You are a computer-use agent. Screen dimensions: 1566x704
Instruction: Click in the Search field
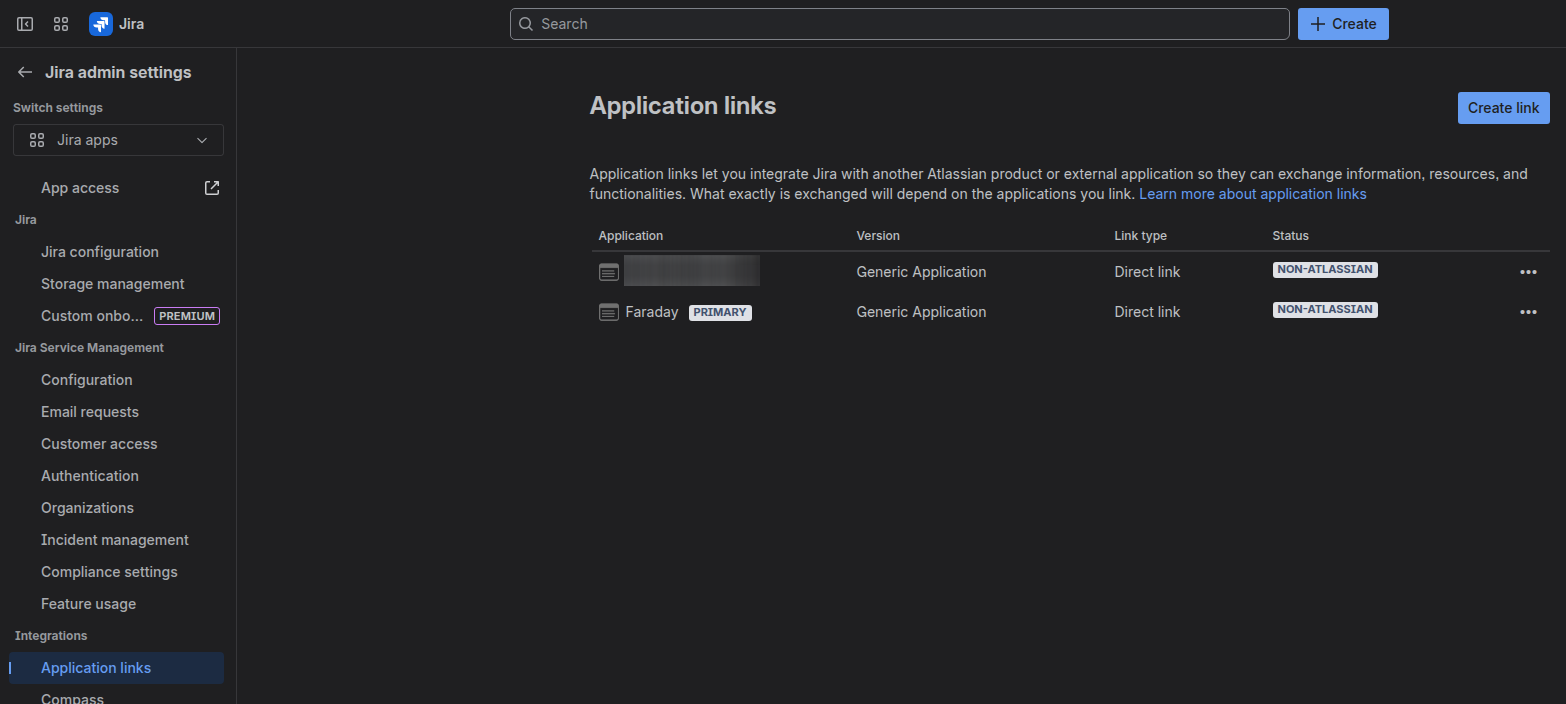point(899,24)
